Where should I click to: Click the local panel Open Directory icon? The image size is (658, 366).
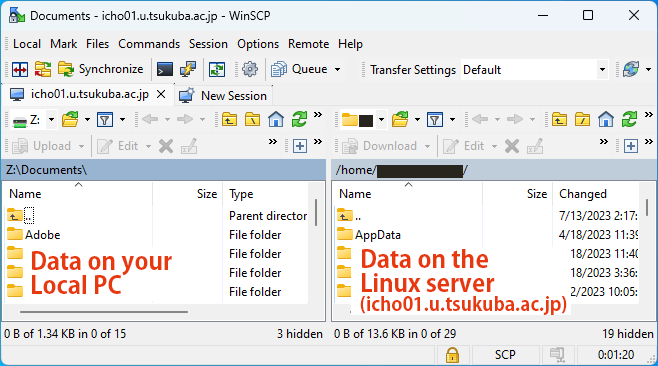pos(70,120)
